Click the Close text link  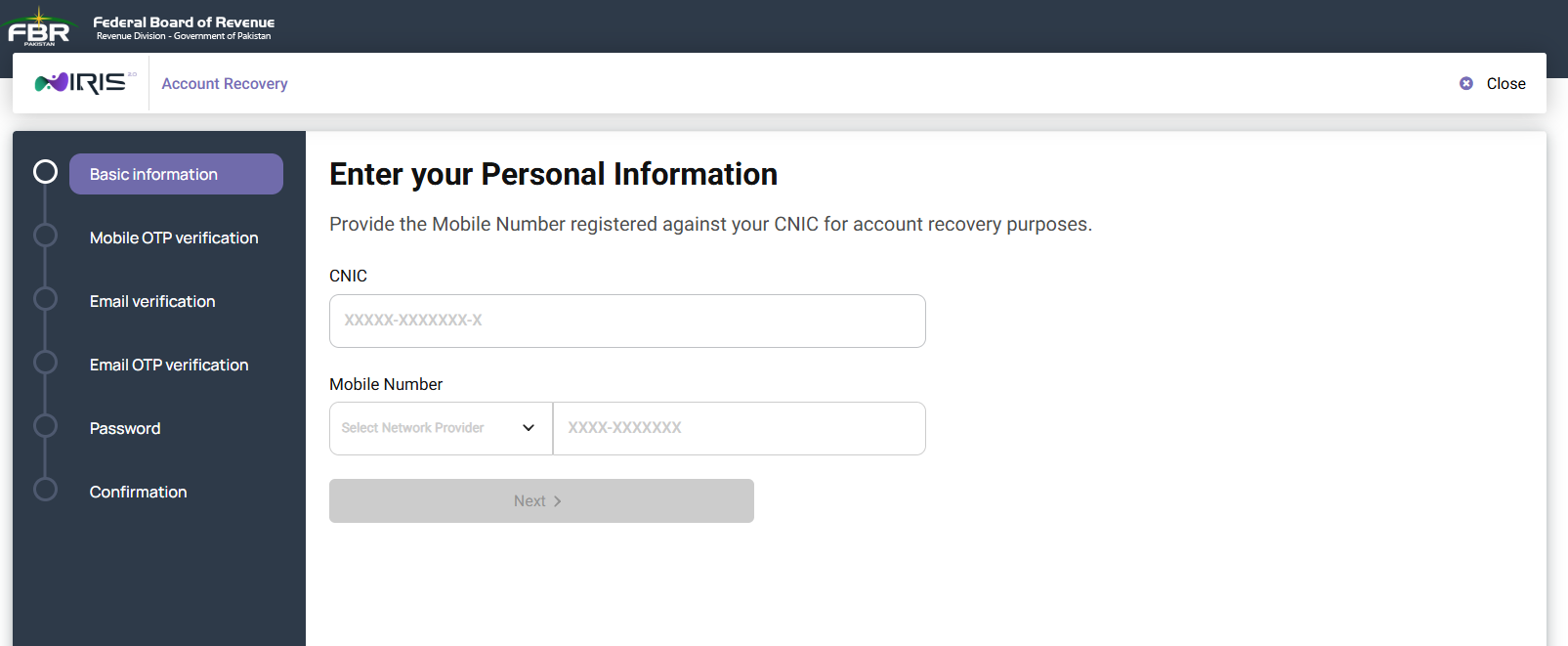point(1505,84)
